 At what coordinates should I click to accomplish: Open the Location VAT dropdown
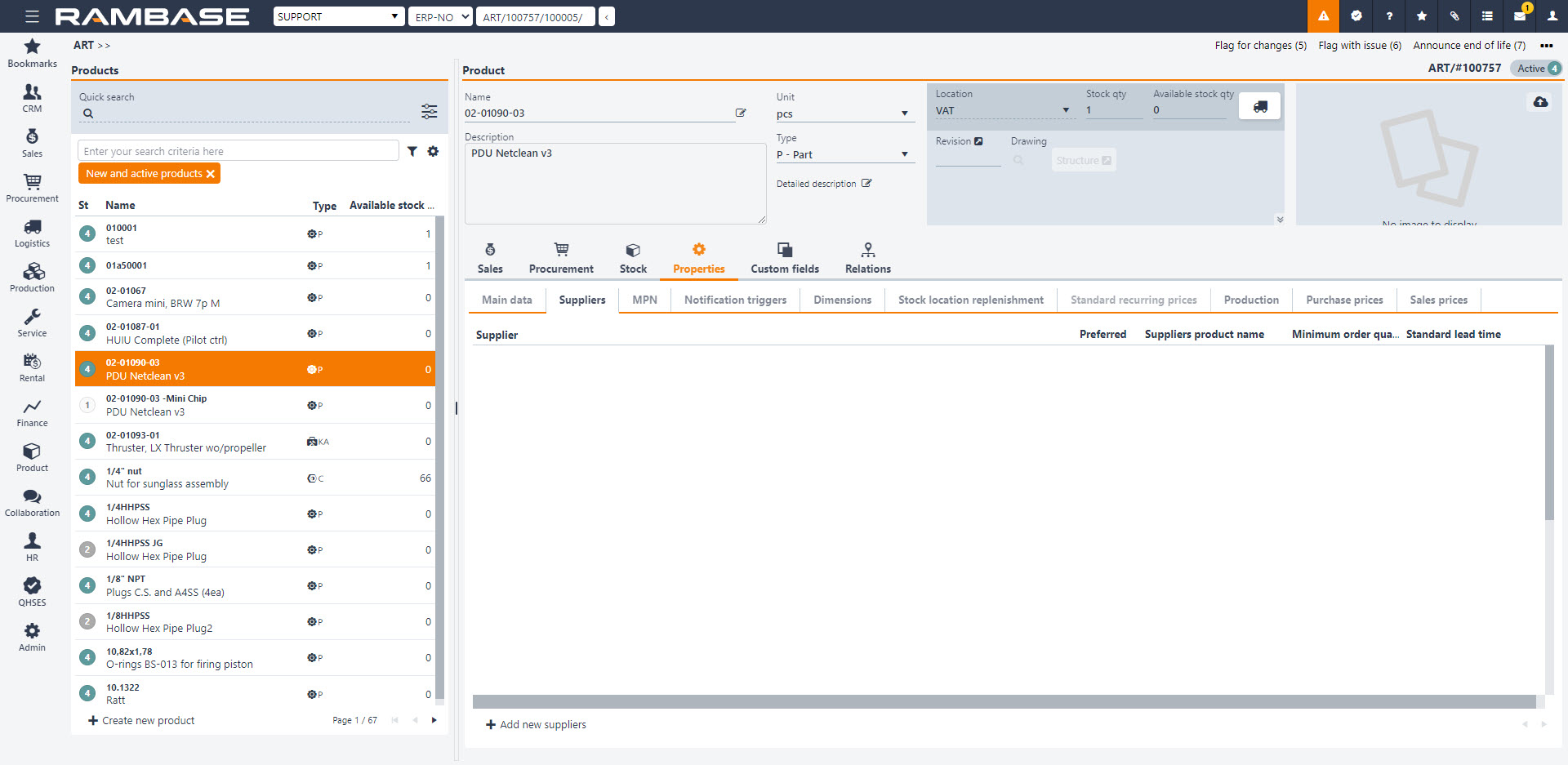(1065, 111)
